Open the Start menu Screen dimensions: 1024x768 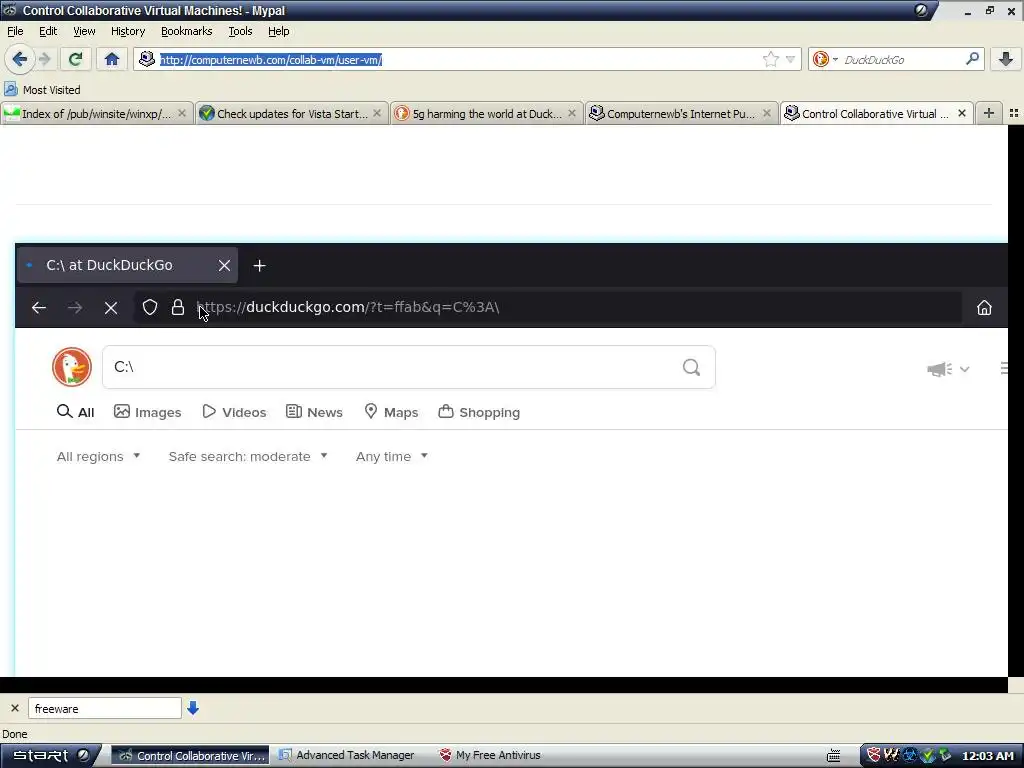click(x=50, y=756)
